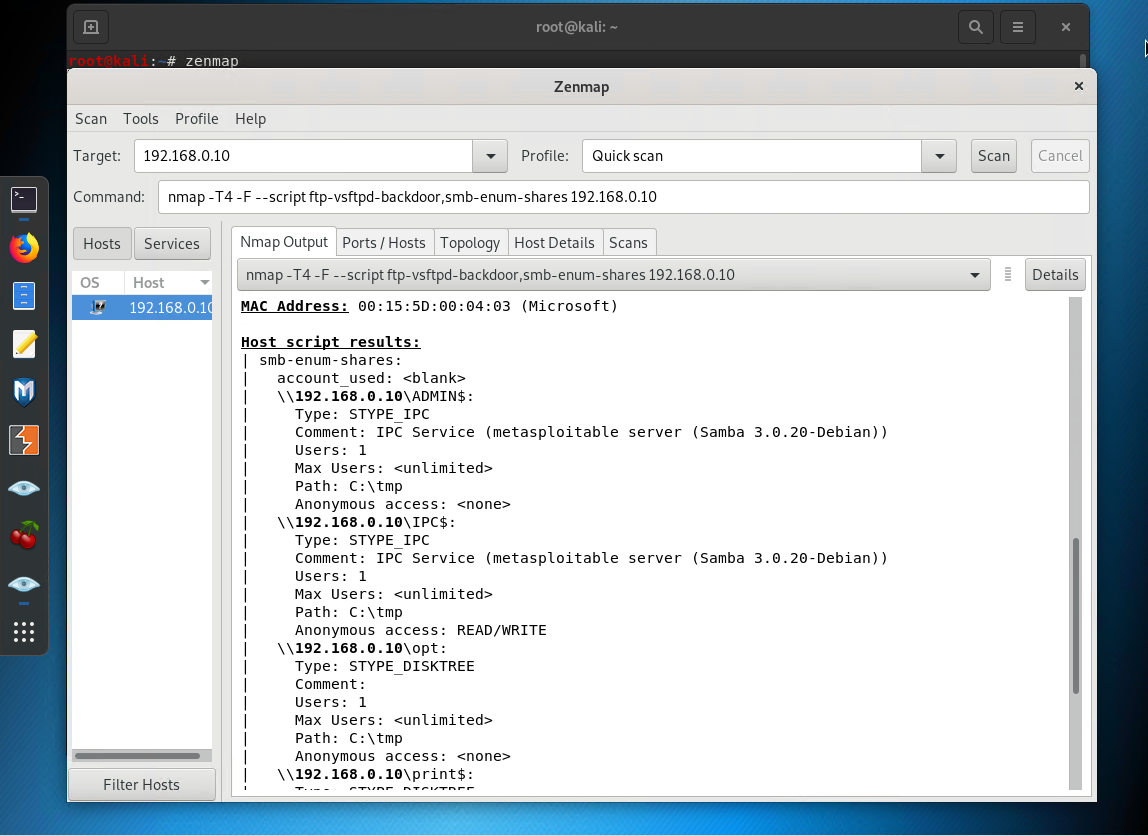Viewport: 1148px width, 836px height.
Task: Open the terminal icon in the dock
Action: point(24,200)
